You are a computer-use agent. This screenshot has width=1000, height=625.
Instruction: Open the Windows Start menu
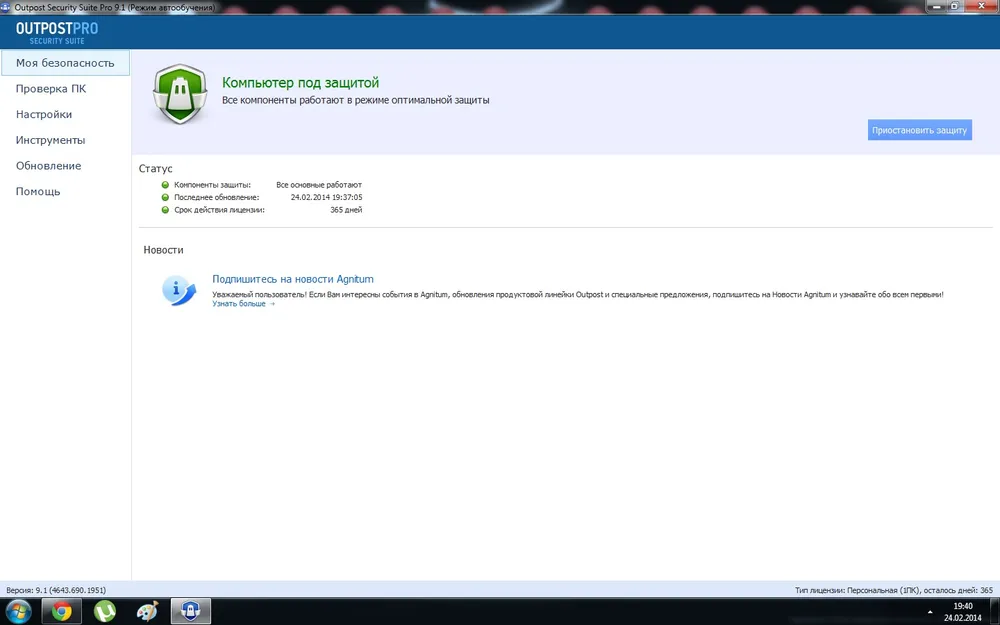18,611
